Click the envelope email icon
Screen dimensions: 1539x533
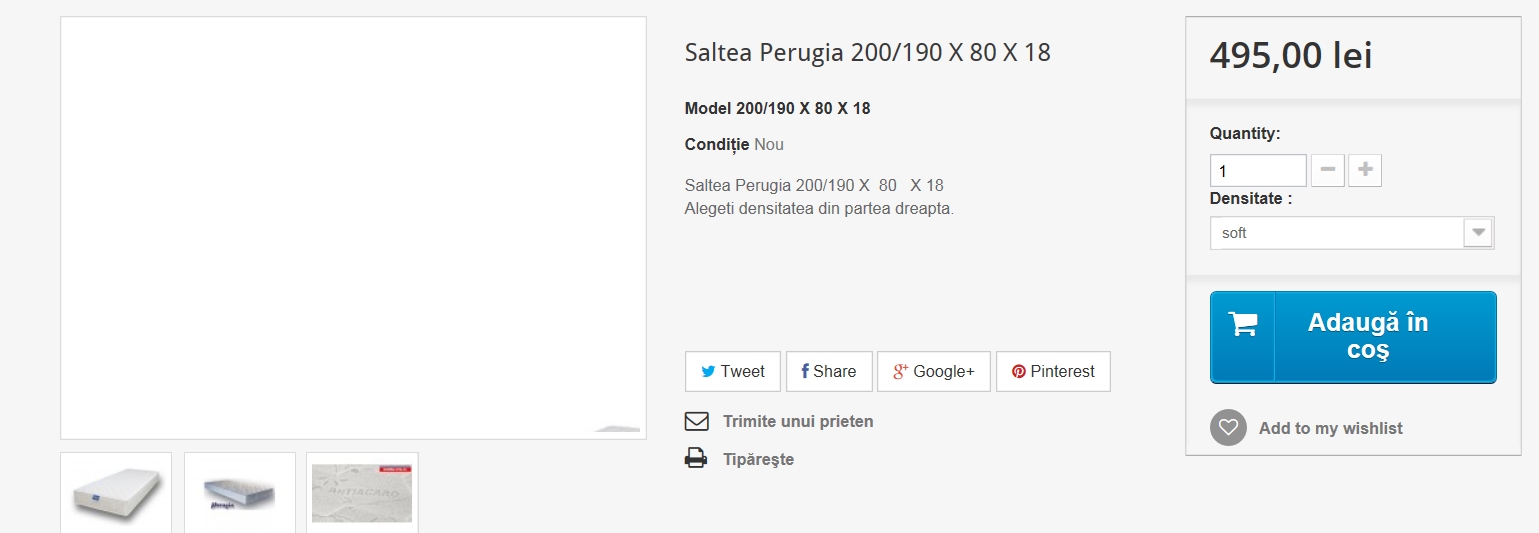[x=696, y=421]
